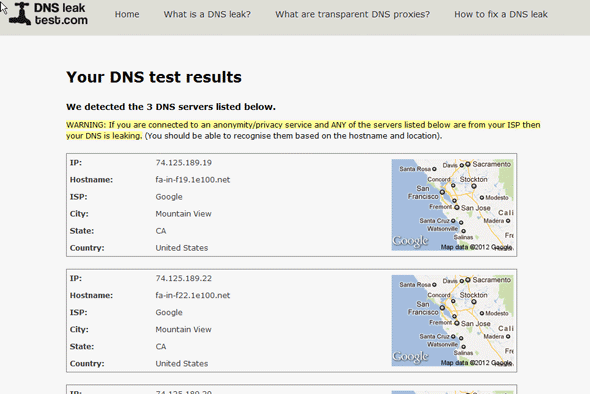Open 'What is a DNS leak?' page
This screenshot has height=394, width=590.
click(x=207, y=14)
